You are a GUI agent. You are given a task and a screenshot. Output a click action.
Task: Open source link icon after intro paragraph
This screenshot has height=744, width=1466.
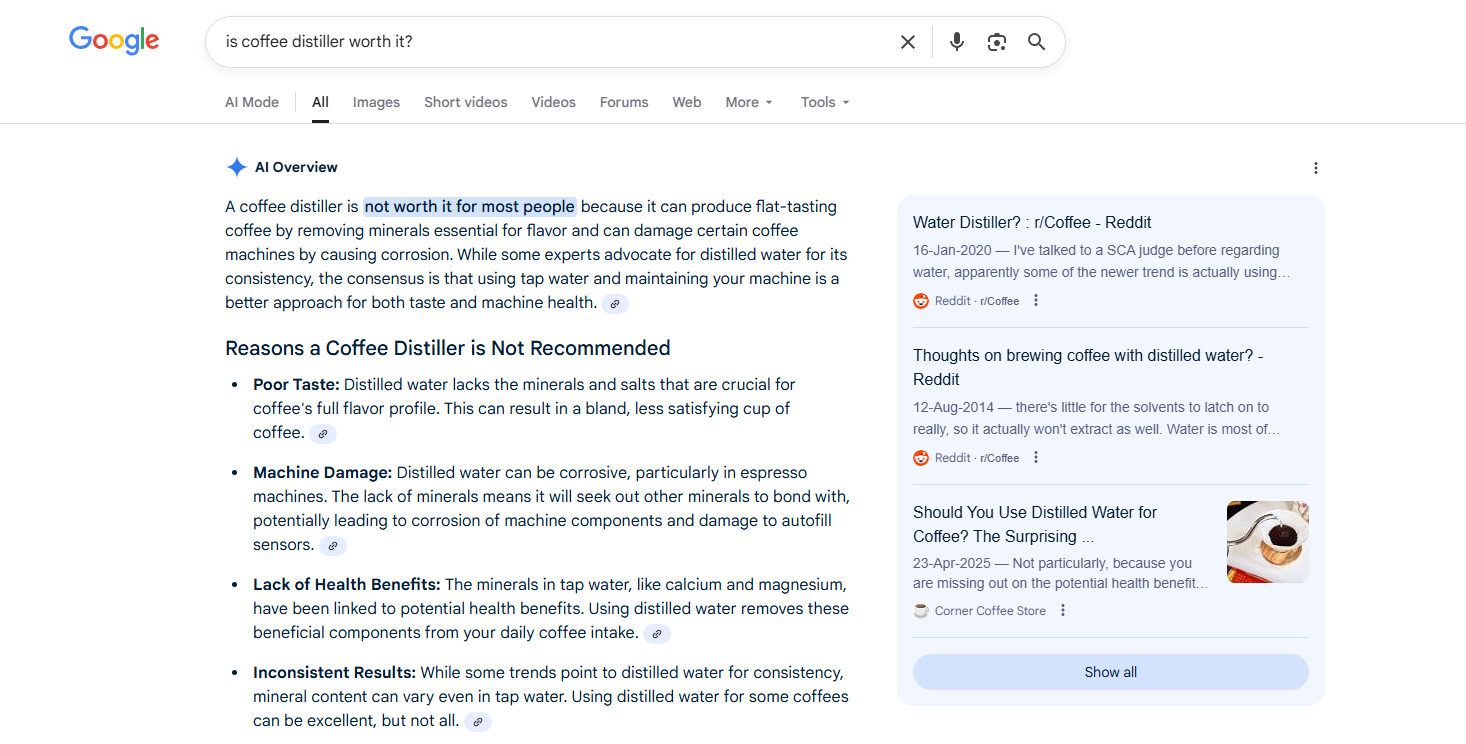[x=615, y=304]
